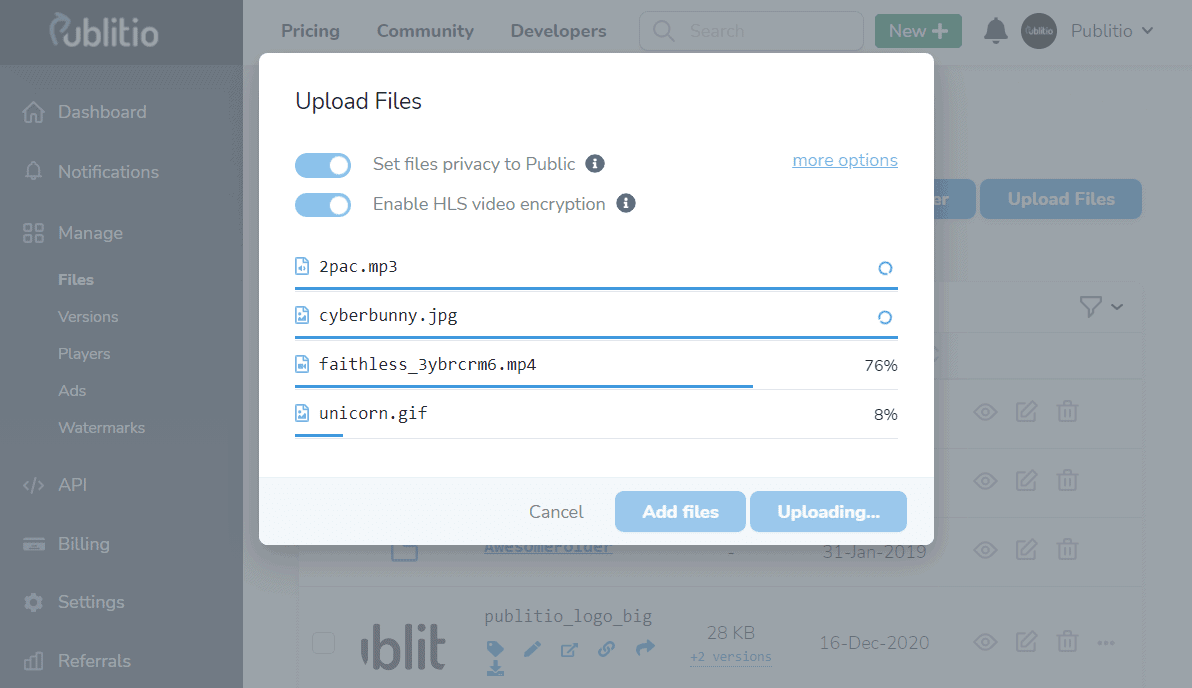This screenshot has height=688, width=1192.
Task: Click the share arrow icon under publitio_logo_big
Action: point(645,649)
